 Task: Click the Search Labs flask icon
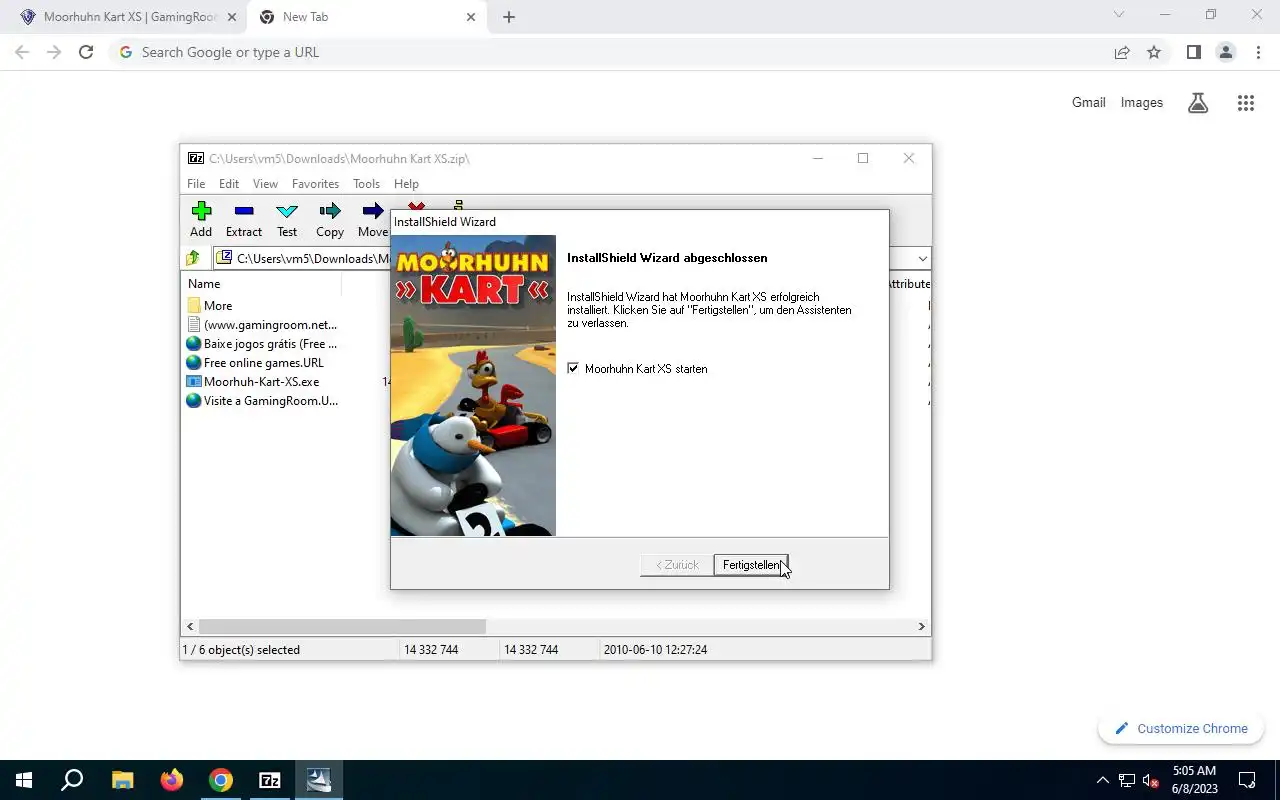1198,102
